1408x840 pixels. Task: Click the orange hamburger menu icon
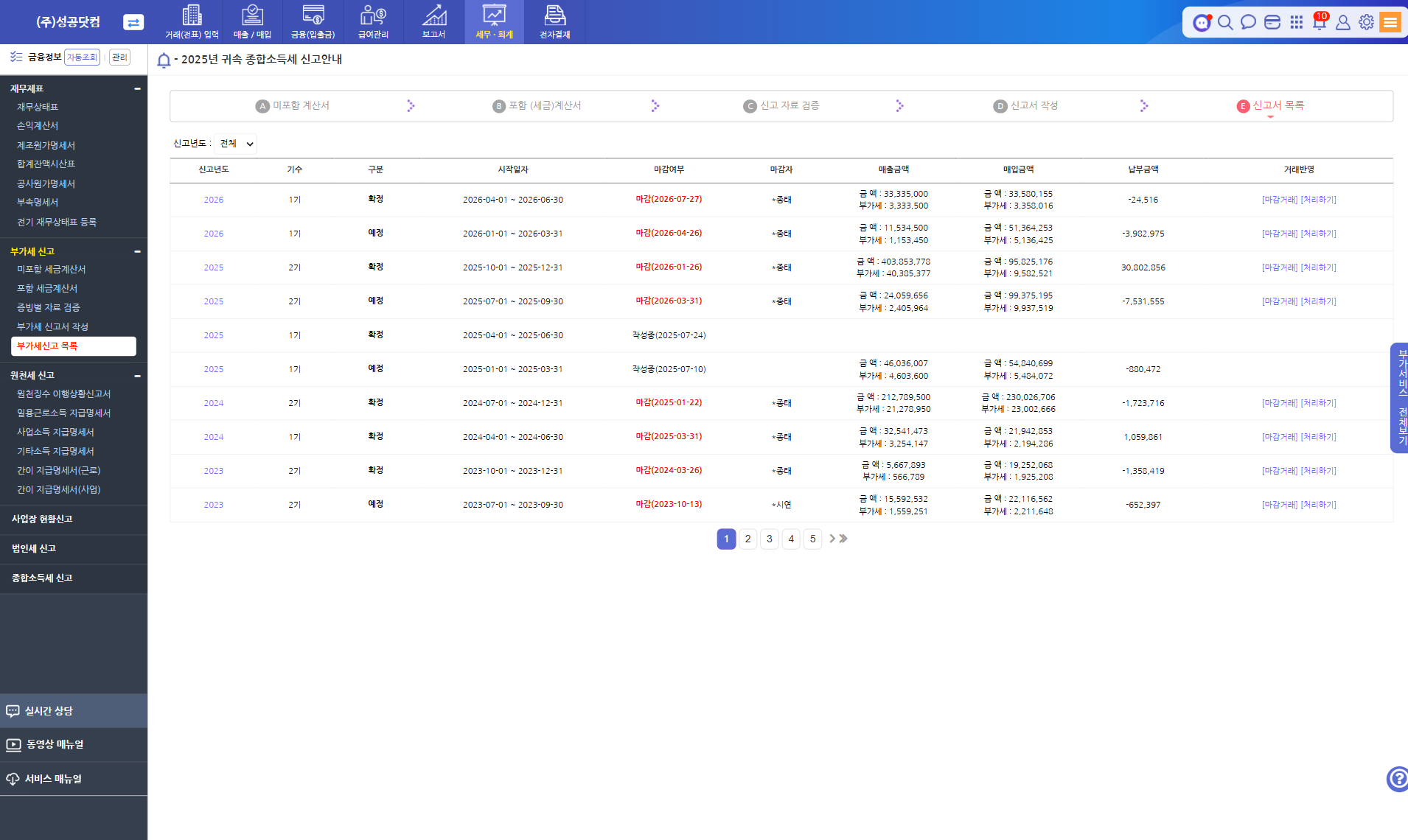tap(1390, 22)
